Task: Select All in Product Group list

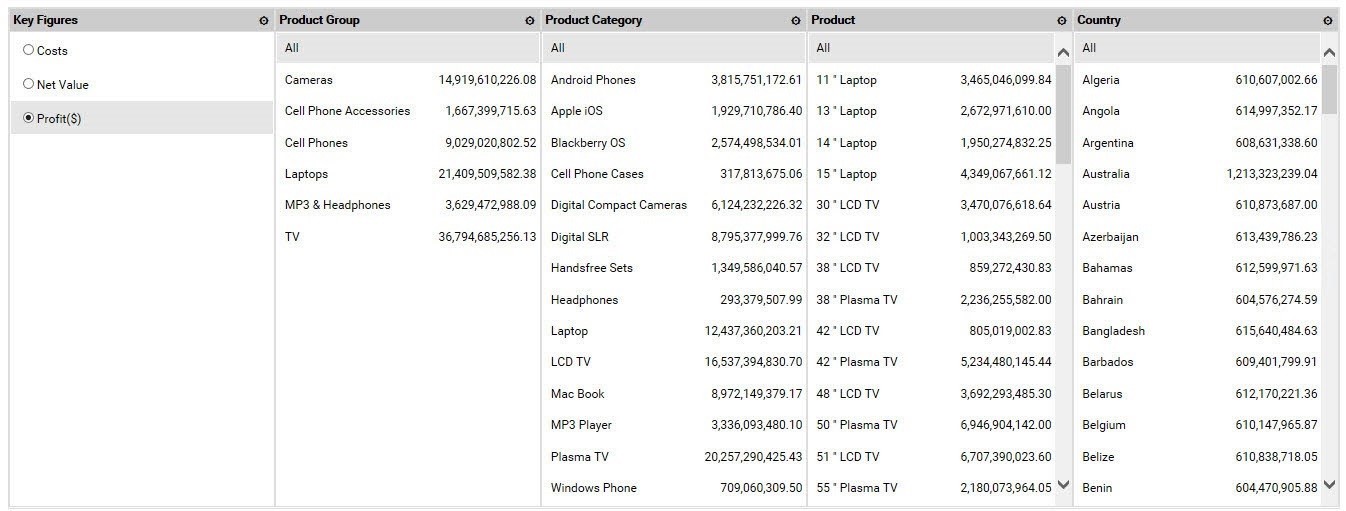Action: pyautogui.click(x=292, y=48)
